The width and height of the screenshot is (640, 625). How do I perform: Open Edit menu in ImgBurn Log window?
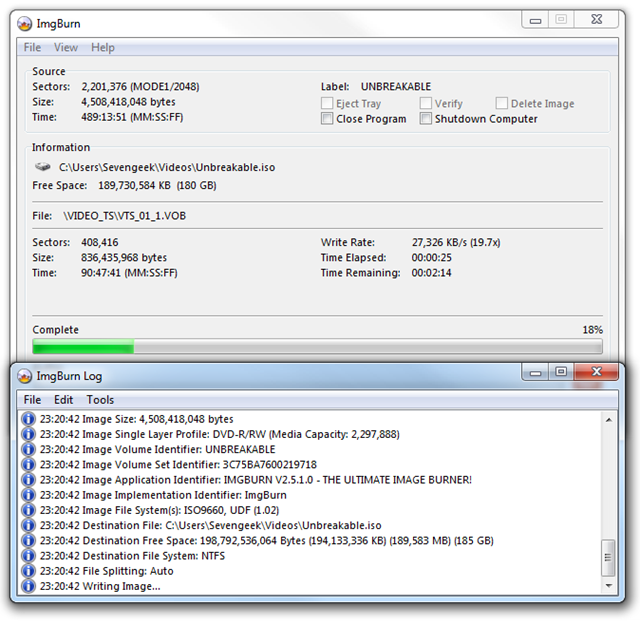click(x=64, y=400)
